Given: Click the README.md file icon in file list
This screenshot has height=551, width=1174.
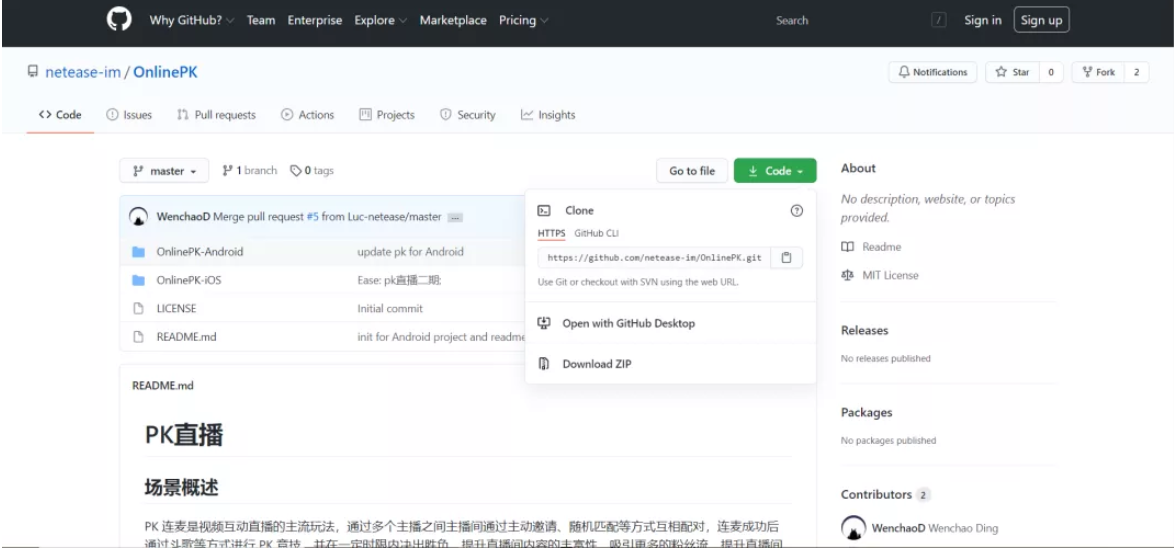Looking at the screenshot, I should pos(138,337).
